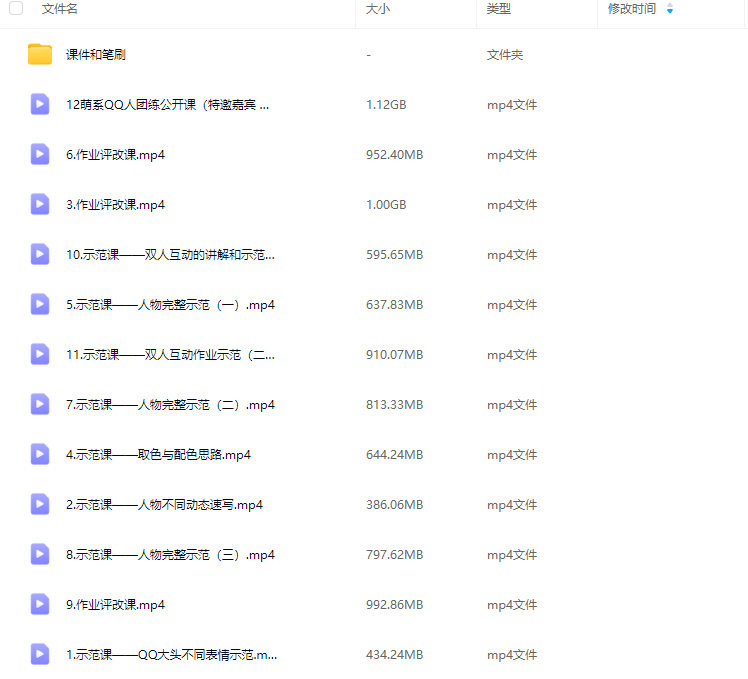The height and width of the screenshot is (679, 748).
Task: Toggle the select-all checkbox in header
Action: tap(16, 9)
